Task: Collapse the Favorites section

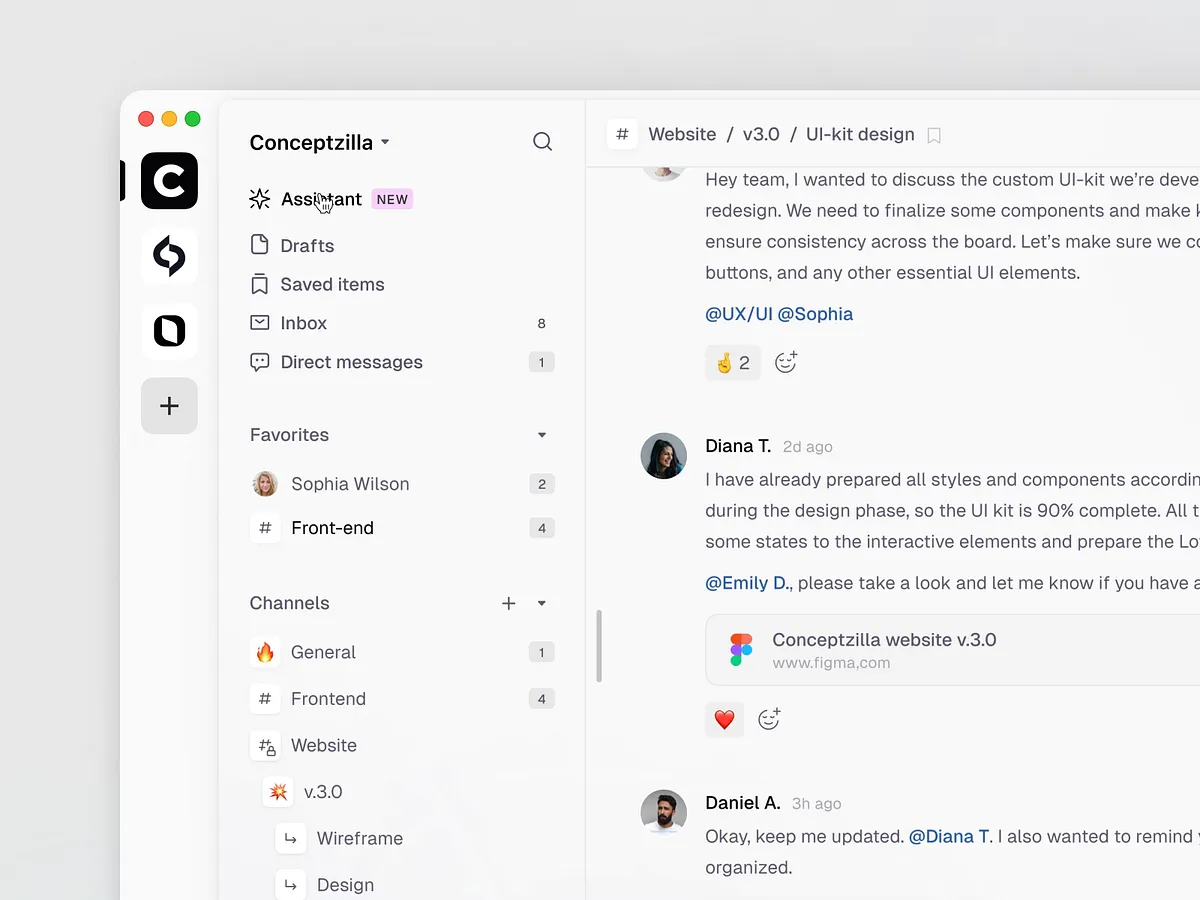Action: click(x=541, y=435)
